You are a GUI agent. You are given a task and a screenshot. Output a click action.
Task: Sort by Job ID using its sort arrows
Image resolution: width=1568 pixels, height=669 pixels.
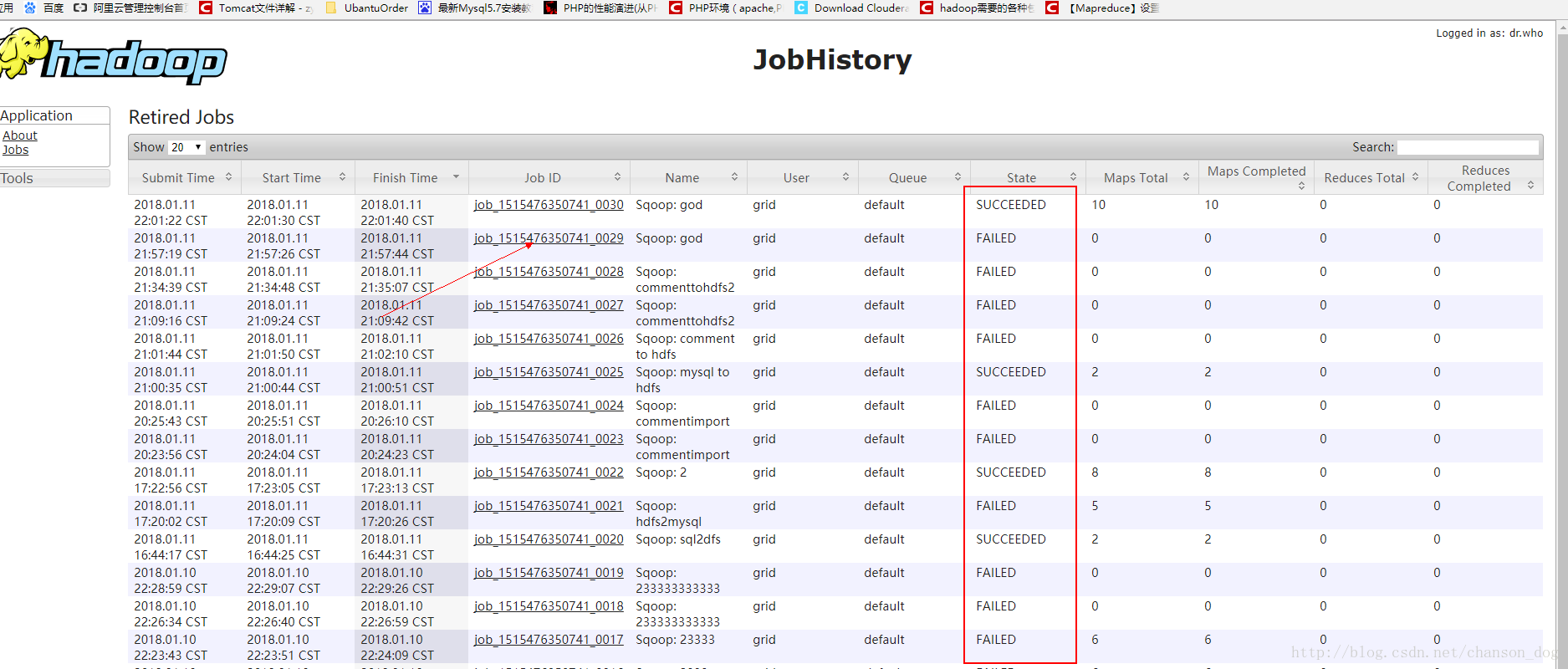[617, 177]
